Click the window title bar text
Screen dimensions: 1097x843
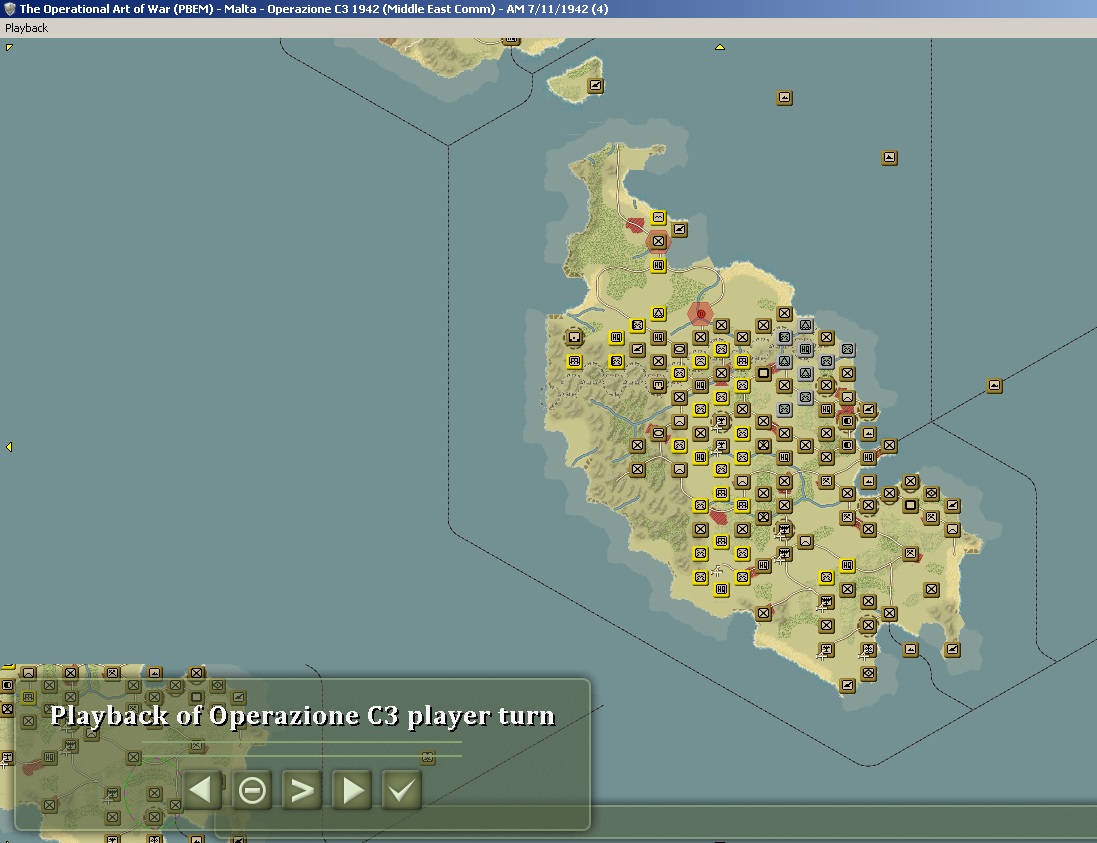pos(314,9)
